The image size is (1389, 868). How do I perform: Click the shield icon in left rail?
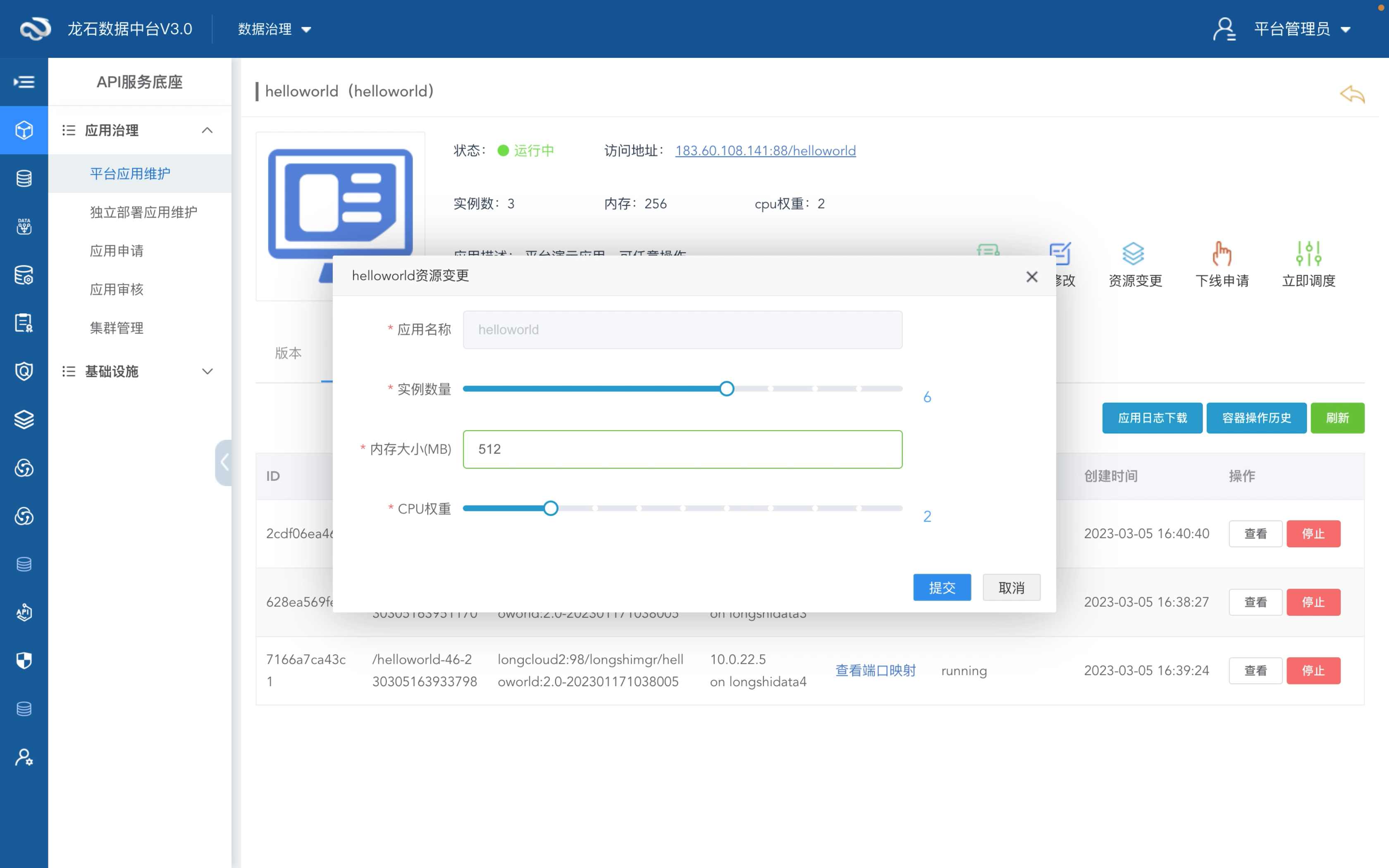[x=24, y=660]
